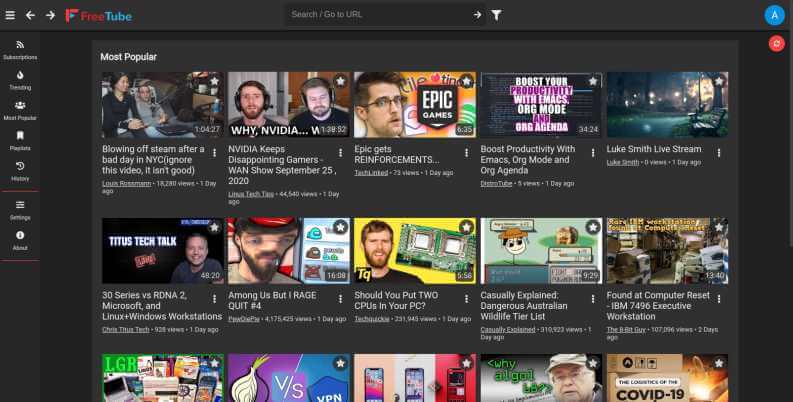
Task: Favorite the LGR thumbnail video star
Action: [x=214, y=363]
